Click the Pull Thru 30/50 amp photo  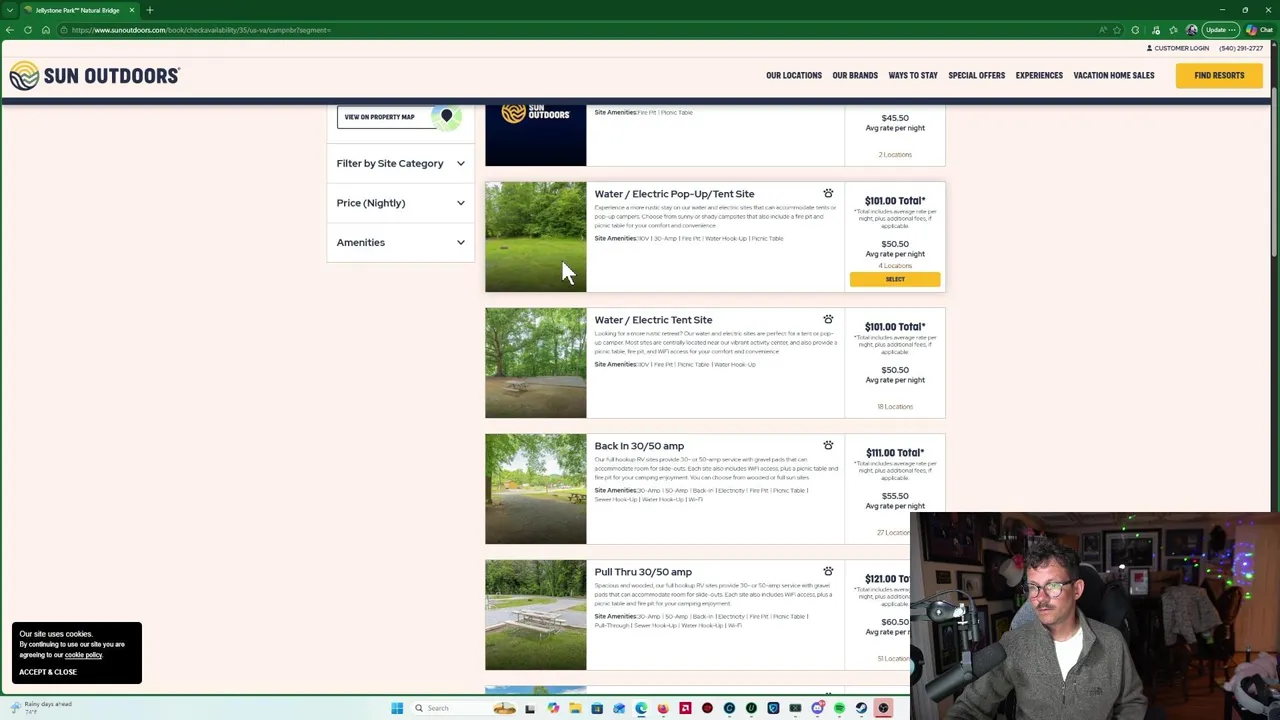tap(536, 615)
